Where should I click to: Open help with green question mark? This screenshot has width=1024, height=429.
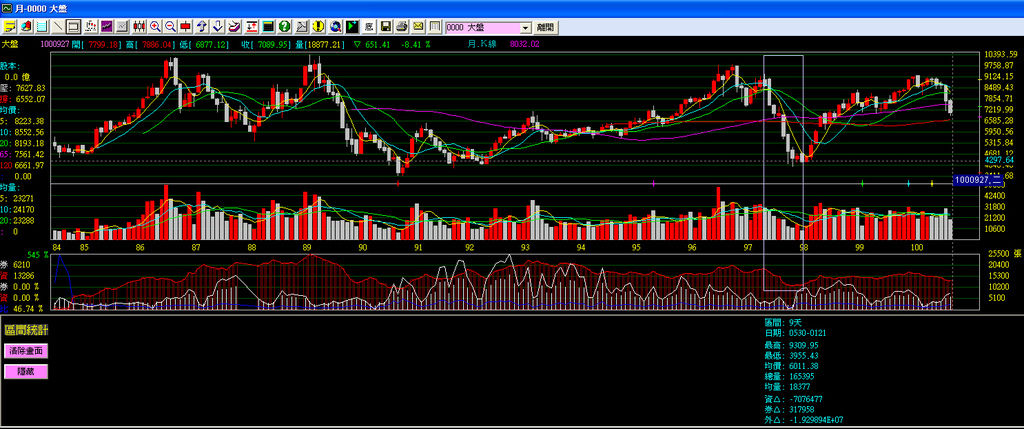[284, 27]
